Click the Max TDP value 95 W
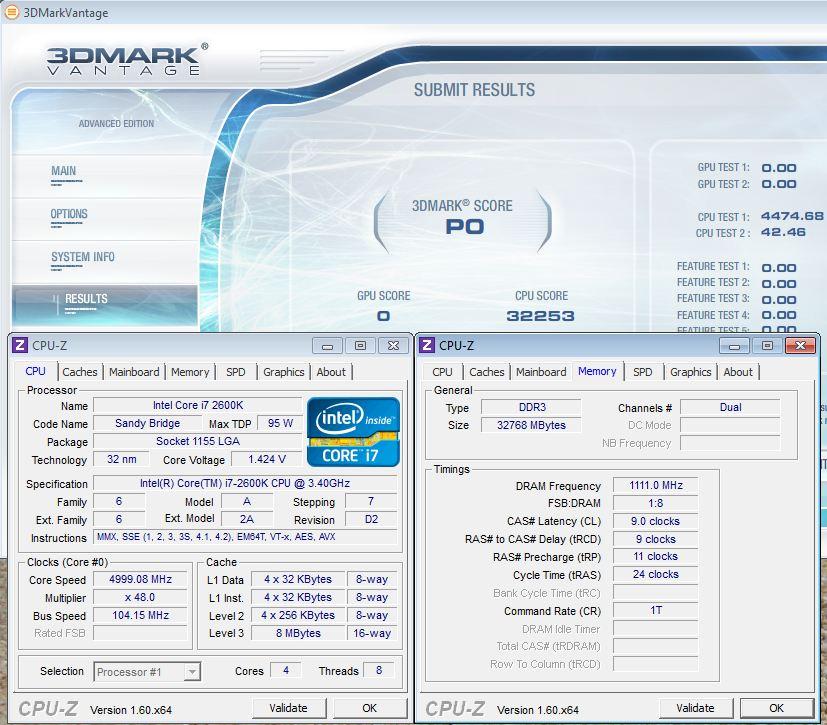The width and height of the screenshot is (827, 725). click(280, 423)
